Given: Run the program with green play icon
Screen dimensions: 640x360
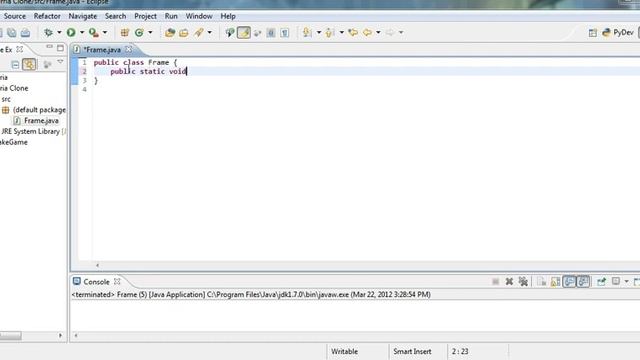Looking at the screenshot, I should [x=71, y=32].
